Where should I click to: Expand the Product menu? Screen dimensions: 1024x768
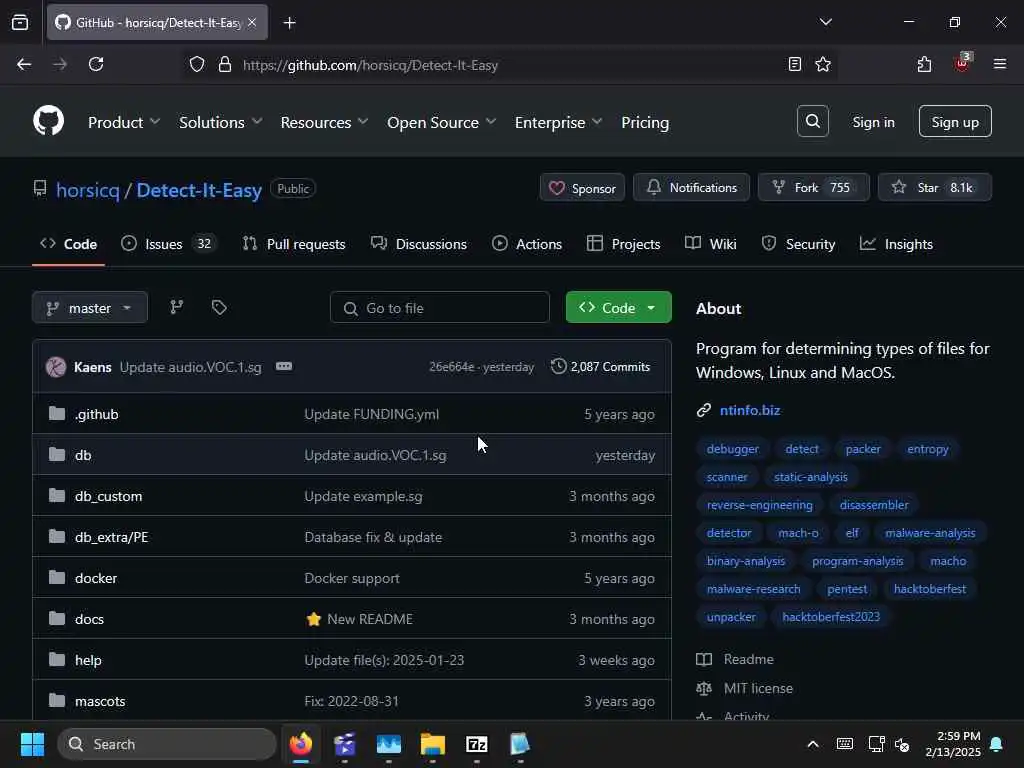(x=124, y=122)
